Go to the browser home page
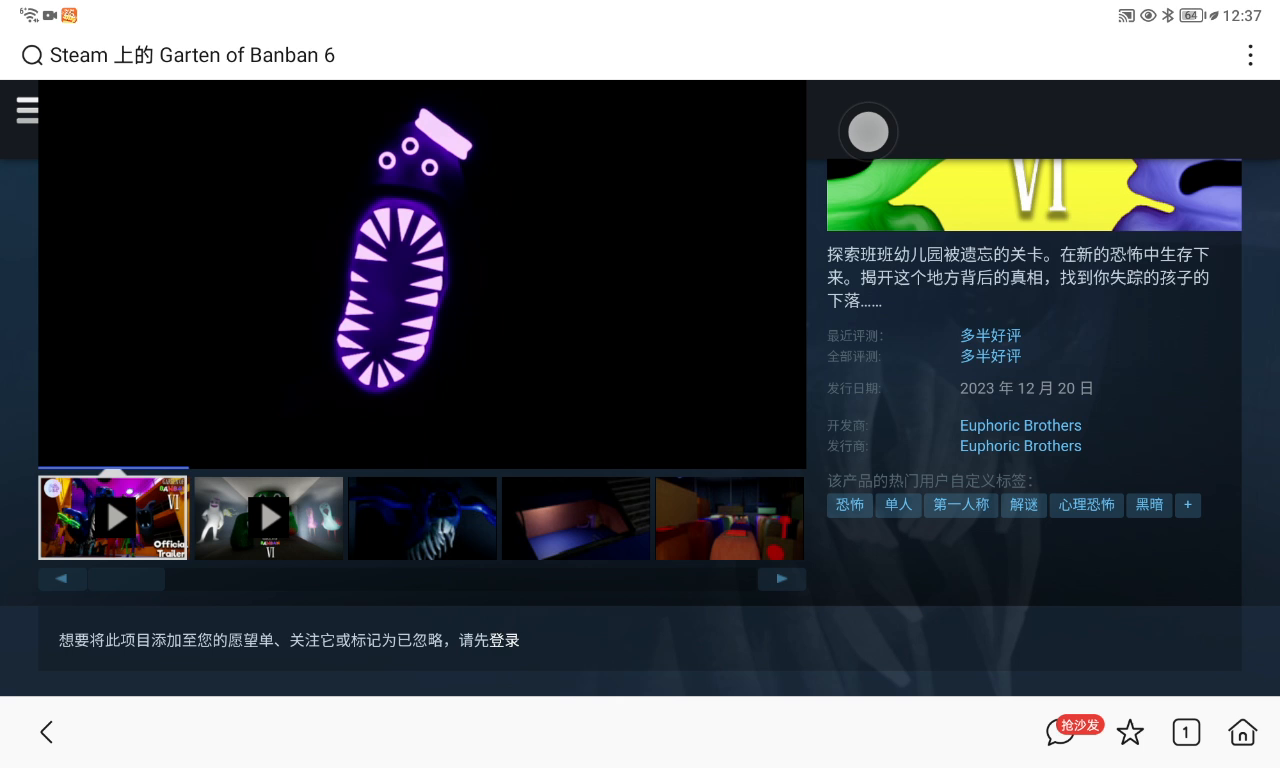The image size is (1280, 768). coord(1242,733)
